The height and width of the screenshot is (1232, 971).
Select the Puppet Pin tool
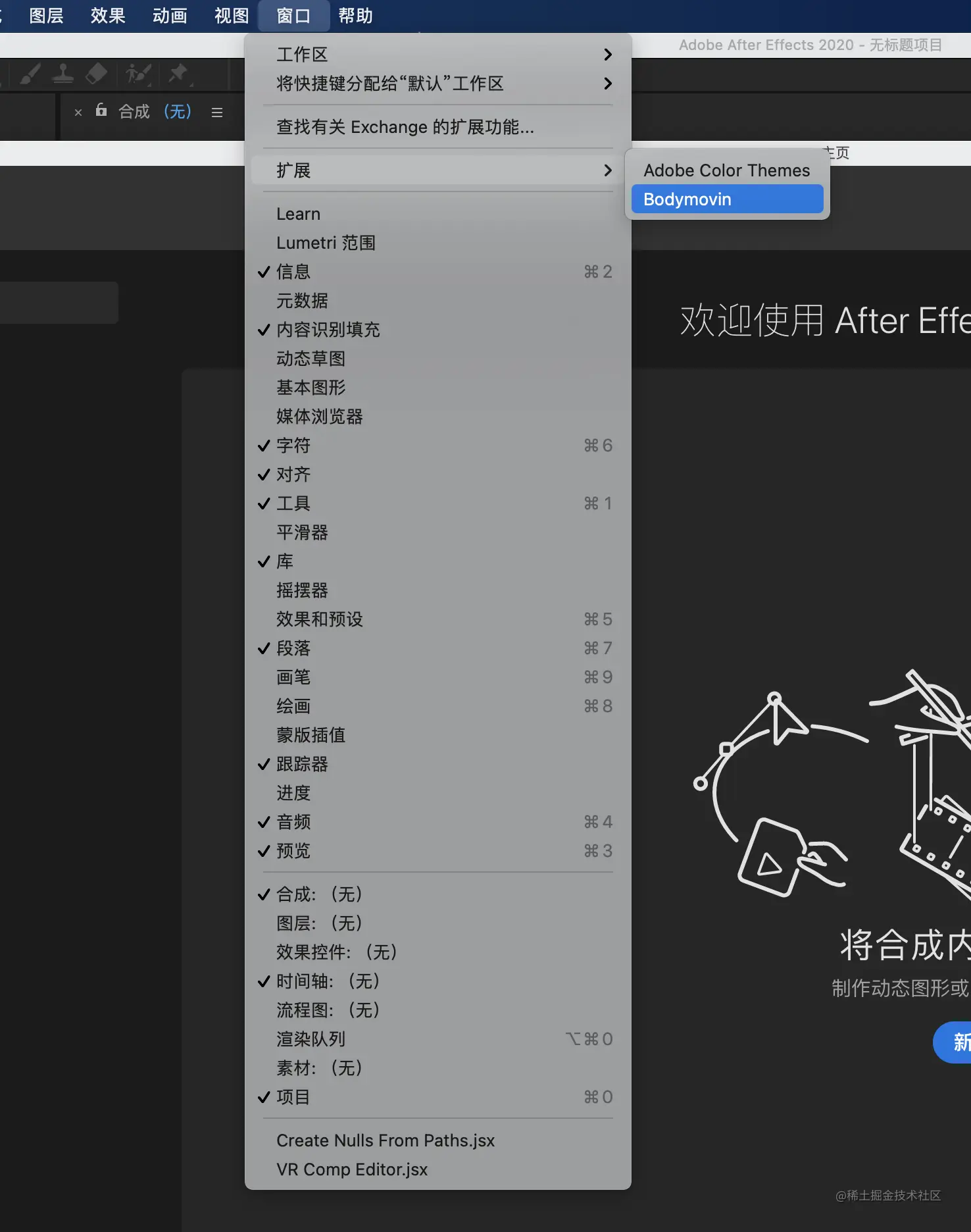coord(178,74)
